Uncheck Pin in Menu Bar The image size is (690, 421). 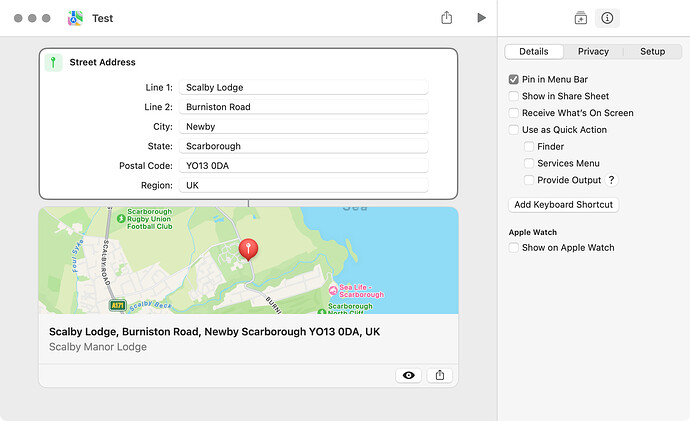coord(513,79)
